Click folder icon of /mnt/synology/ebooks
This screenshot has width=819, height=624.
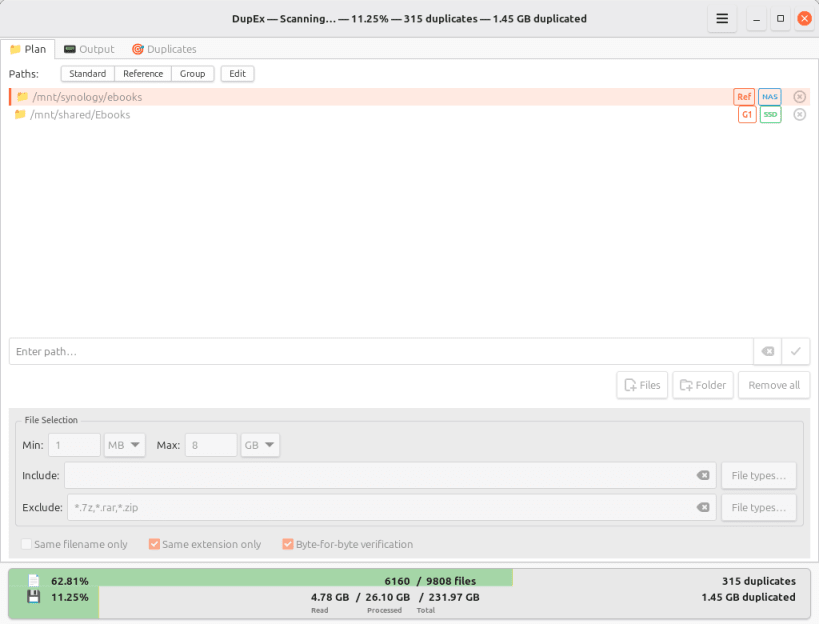pyautogui.click(x=22, y=97)
